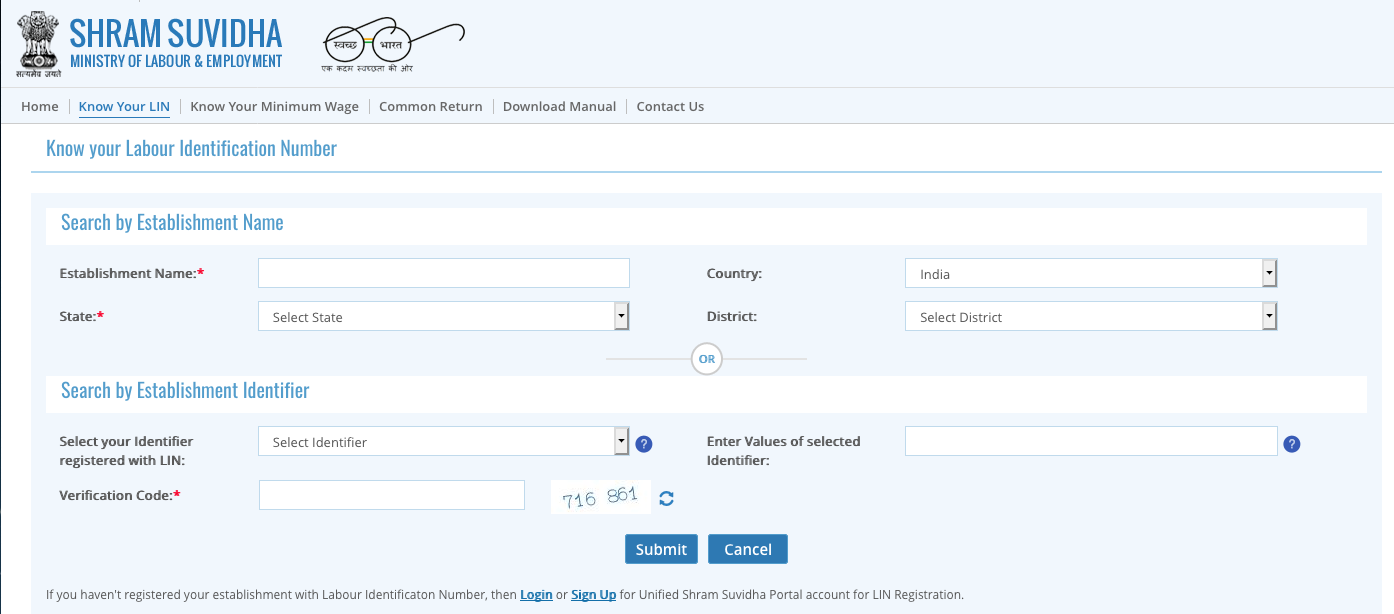1394x614 pixels.
Task: Submit the LIN search form
Action: [x=661, y=548]
